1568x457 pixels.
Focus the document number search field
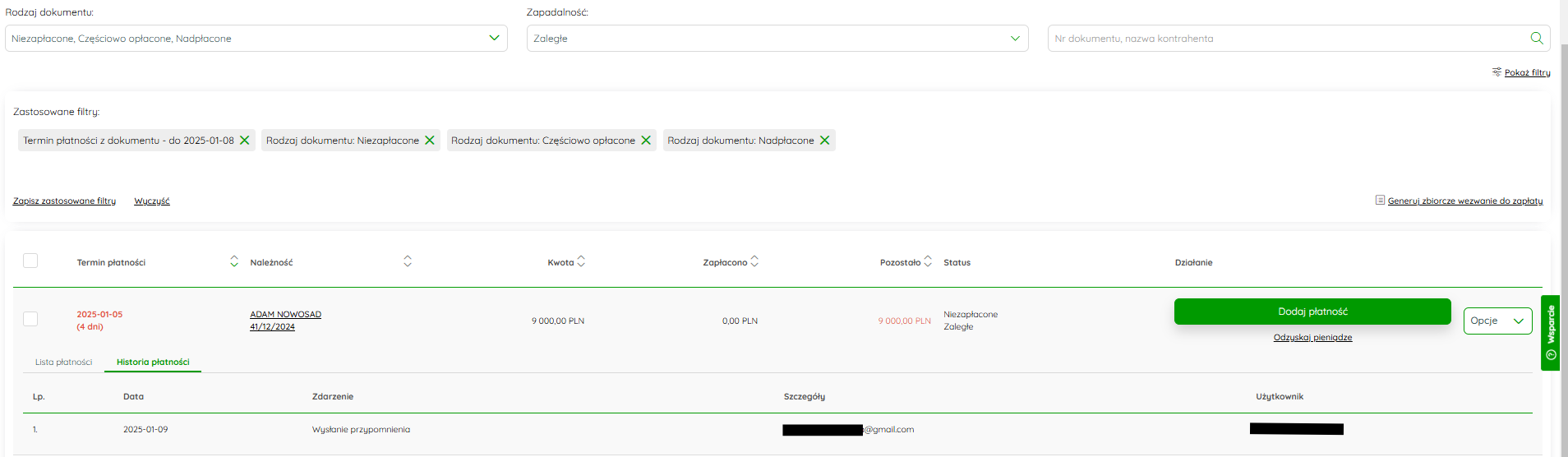point(1286,38)
